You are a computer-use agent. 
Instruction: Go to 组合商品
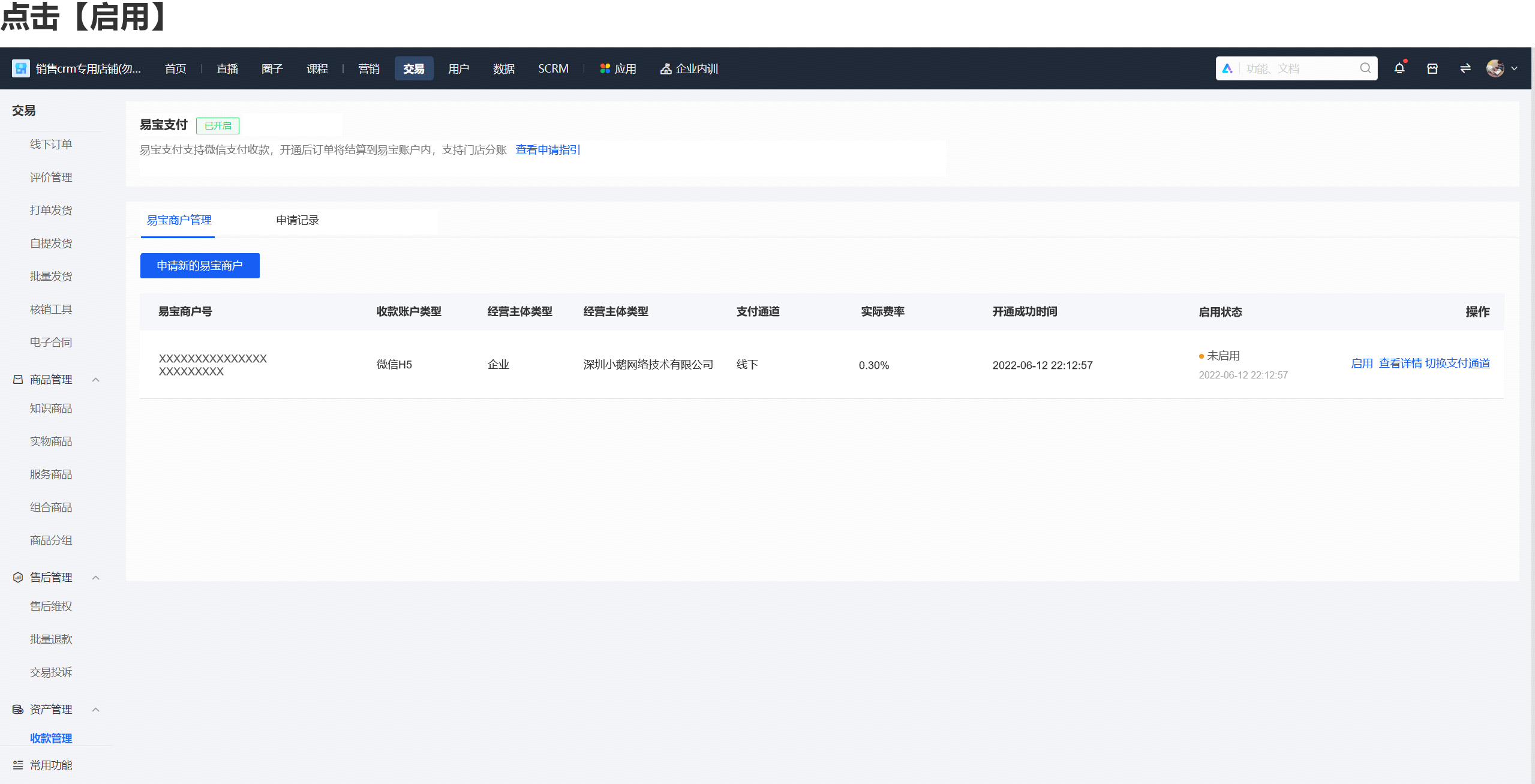tap(51, 507)
